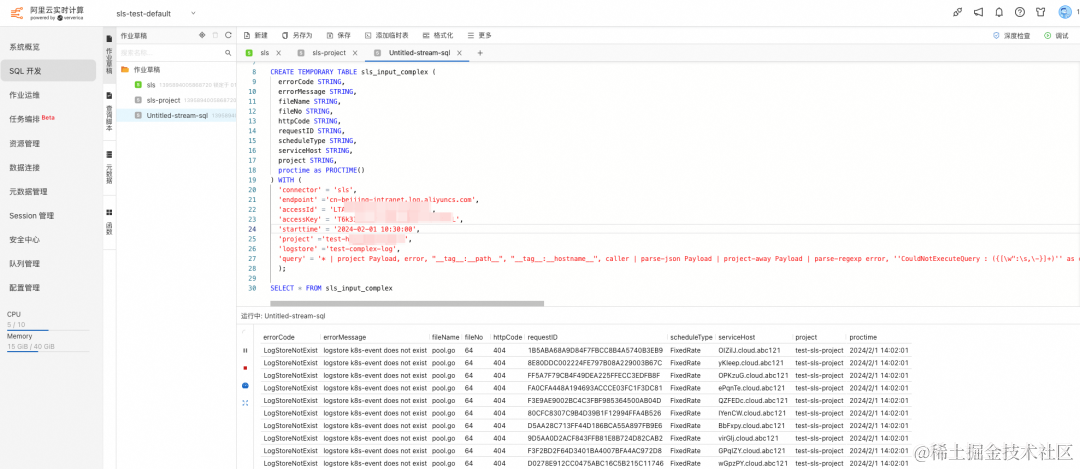The image size is (1080, 469).
Task: Click the search magnifier icon in draft panel
Action: 228,52
